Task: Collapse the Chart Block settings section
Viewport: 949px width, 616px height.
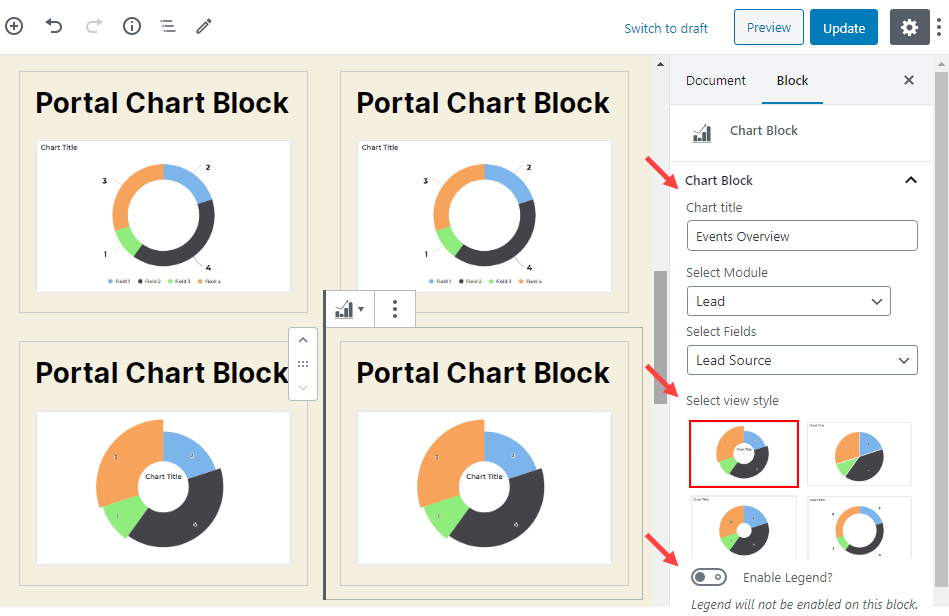Action: tap(910, 180)
